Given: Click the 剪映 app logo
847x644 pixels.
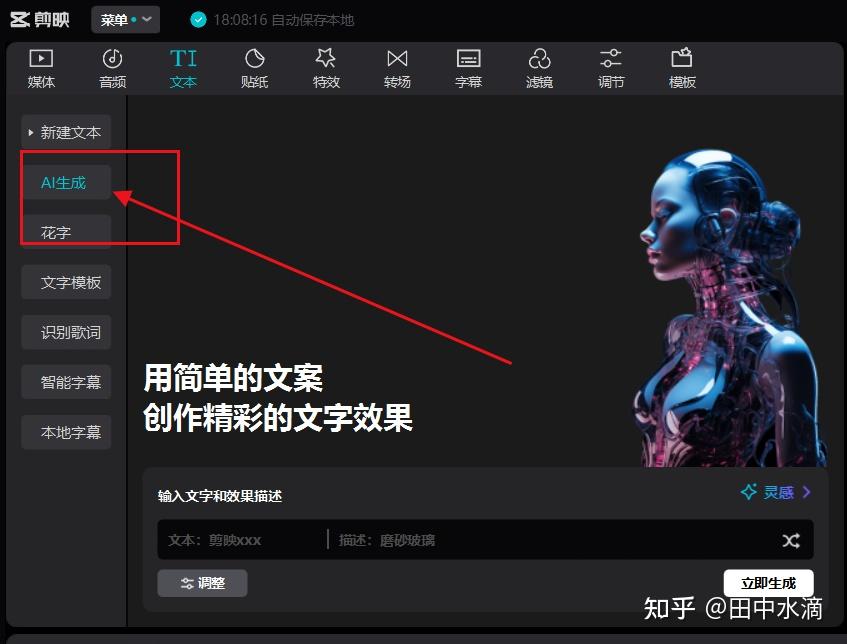Looking at the screenshot, I should (40, 20).
